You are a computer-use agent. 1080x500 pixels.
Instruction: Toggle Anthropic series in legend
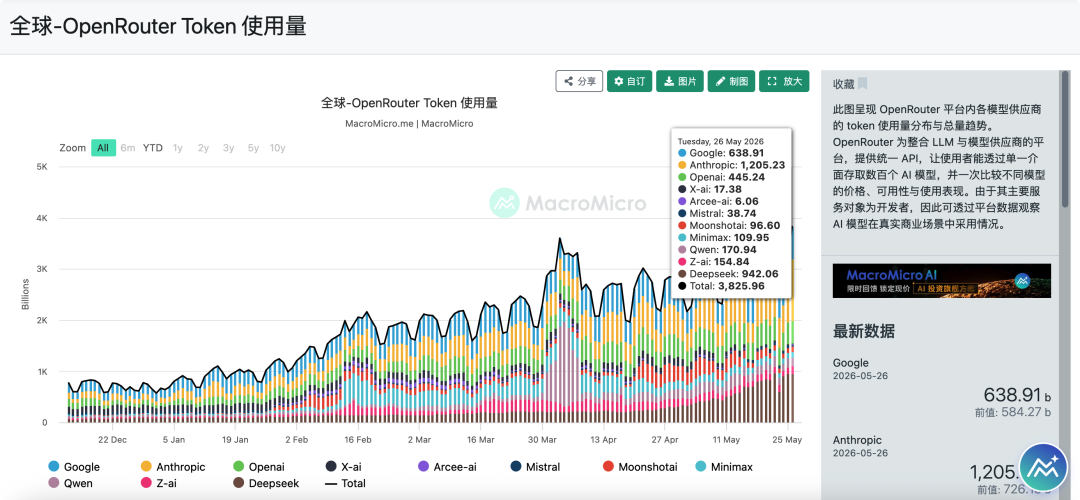click(x=173, y=467)
